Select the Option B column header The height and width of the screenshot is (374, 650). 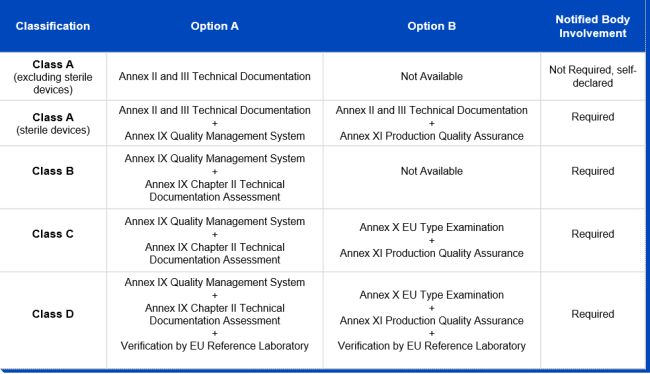coord(432,26)
